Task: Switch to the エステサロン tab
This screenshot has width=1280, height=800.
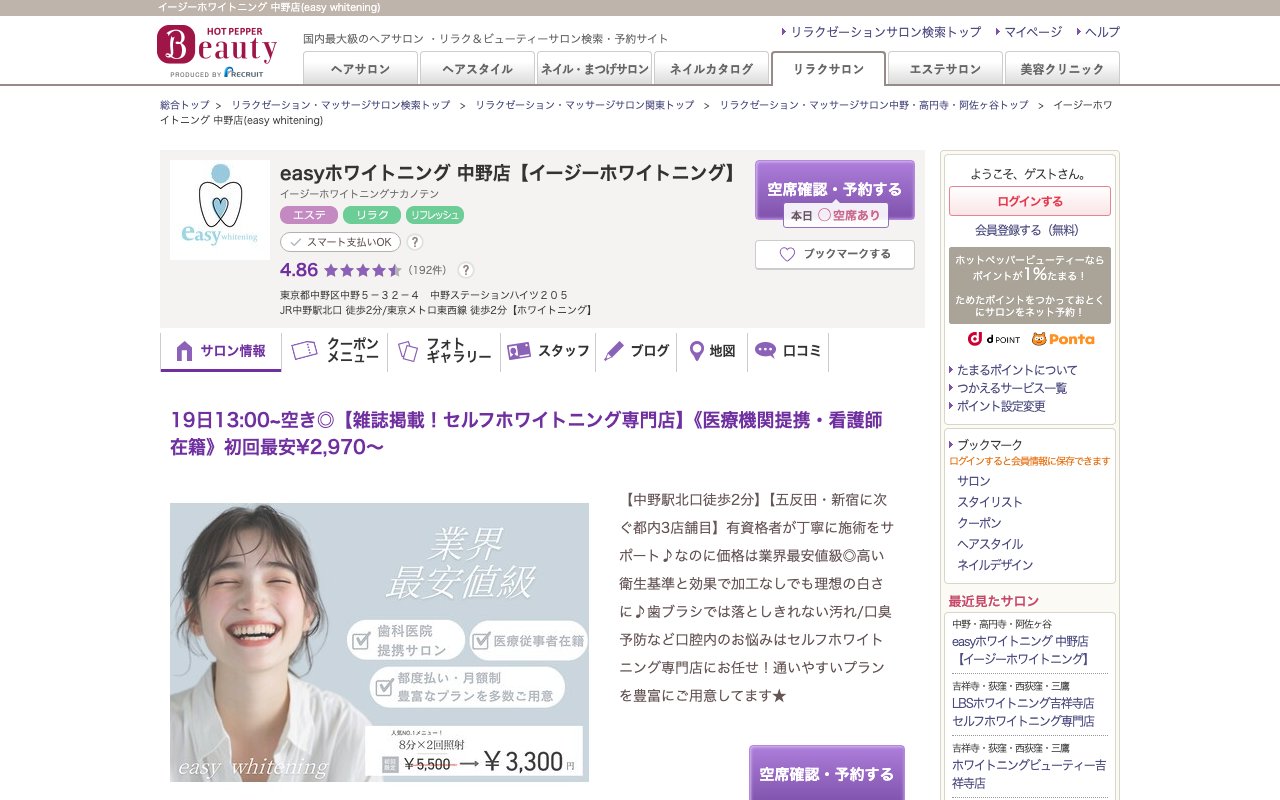Action: (943, 68)
